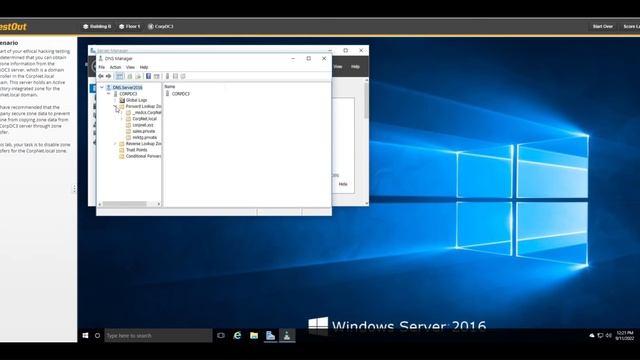Click the volume icon in system tray
Image resolution: width=640 pixels, height=360 pixels.
click(609, 336)
